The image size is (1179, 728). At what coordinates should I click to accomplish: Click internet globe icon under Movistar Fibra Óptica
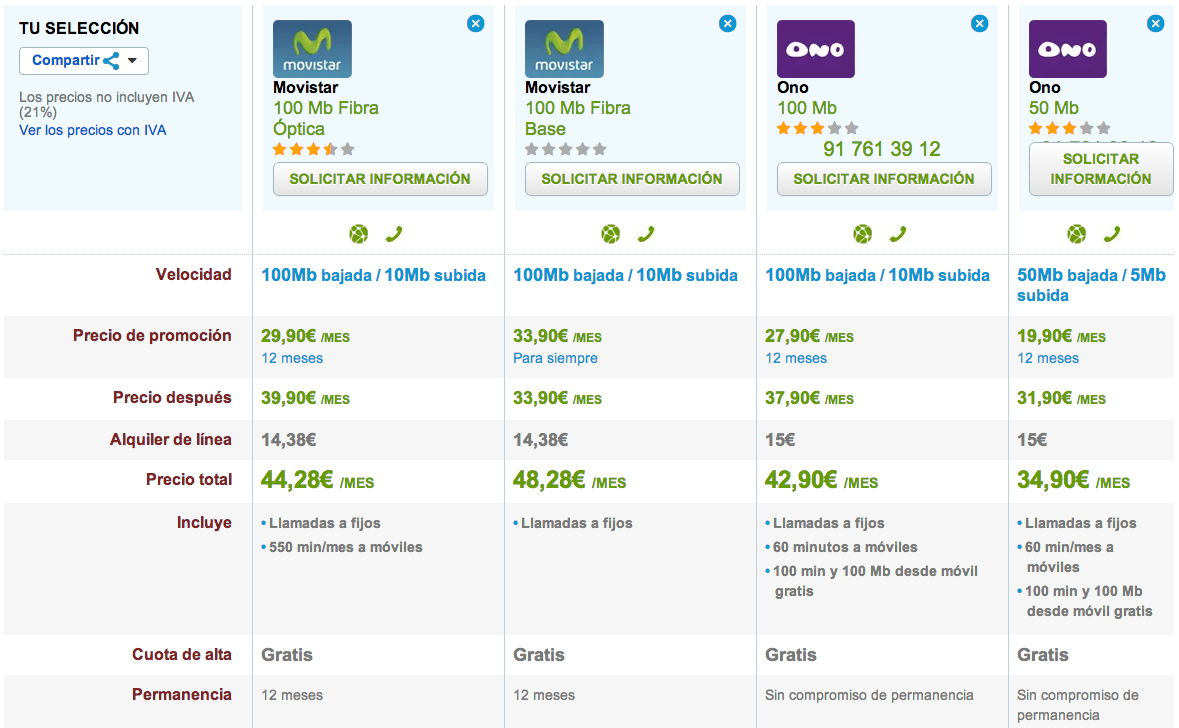(359, 234)
